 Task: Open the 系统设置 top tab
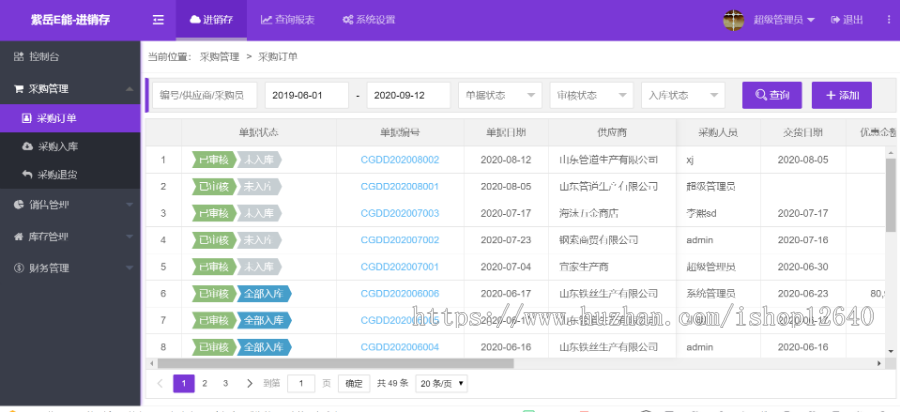click(368, 20)
